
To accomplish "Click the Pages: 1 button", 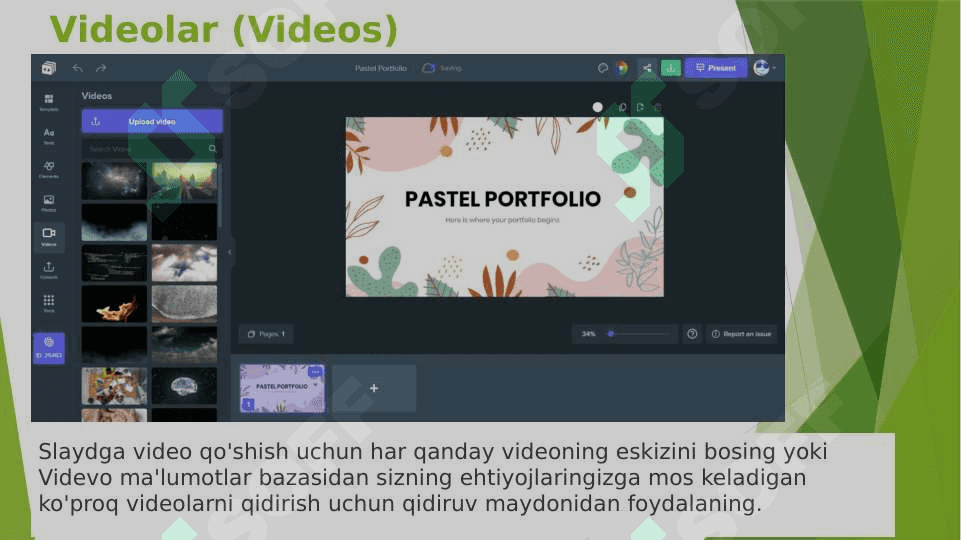I will click(266, 334).
